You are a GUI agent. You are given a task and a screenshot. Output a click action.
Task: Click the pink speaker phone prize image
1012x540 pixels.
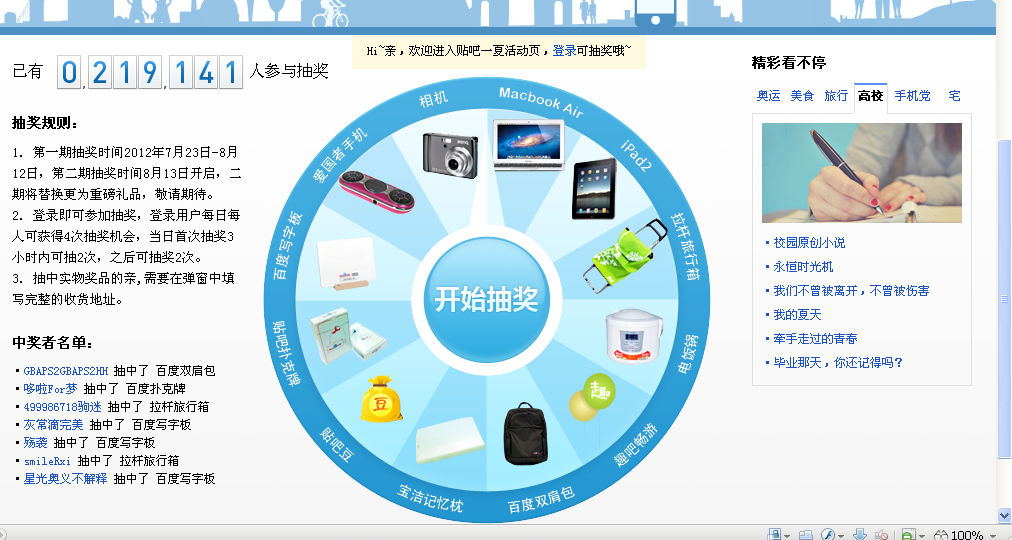tap(377, 192)
